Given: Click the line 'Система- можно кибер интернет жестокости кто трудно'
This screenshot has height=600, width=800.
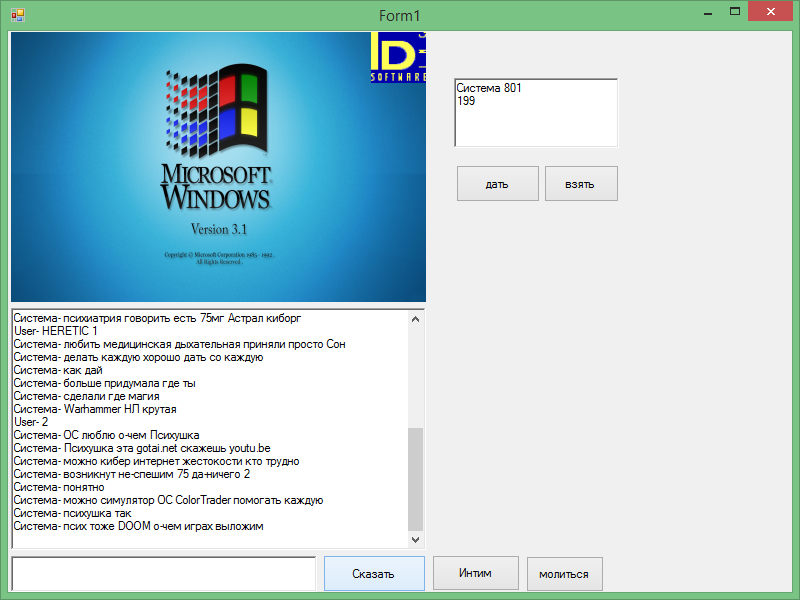Looking at the screenshot, I should click(157, 461).
